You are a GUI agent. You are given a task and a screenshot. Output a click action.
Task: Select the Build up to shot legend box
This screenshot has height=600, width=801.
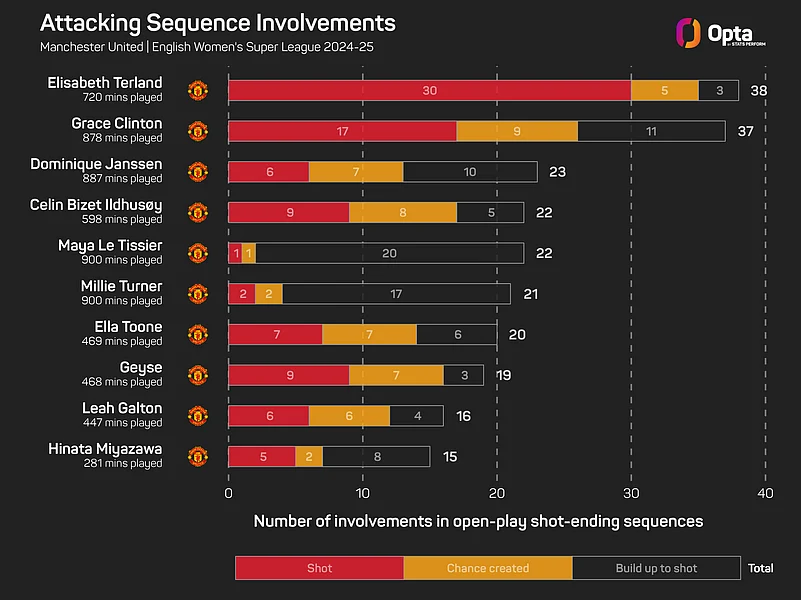(656, 568)
